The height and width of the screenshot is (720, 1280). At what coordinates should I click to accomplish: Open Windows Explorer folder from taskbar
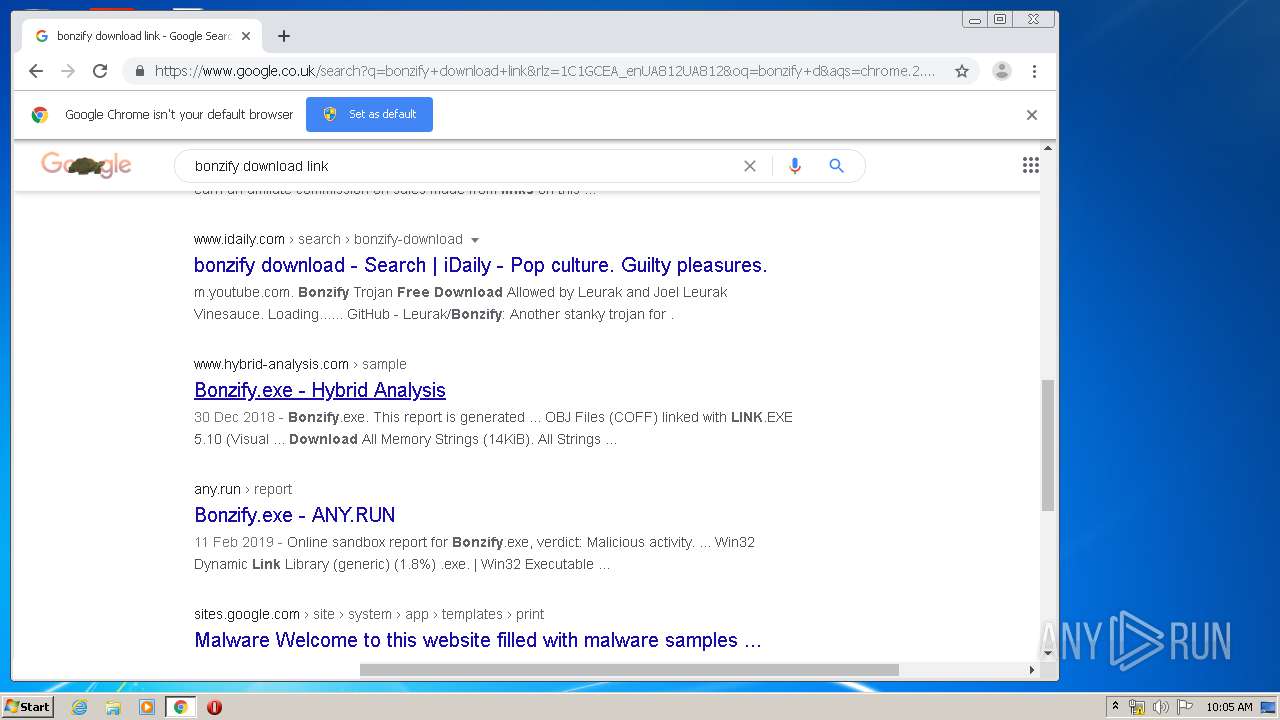coord(113,707)
